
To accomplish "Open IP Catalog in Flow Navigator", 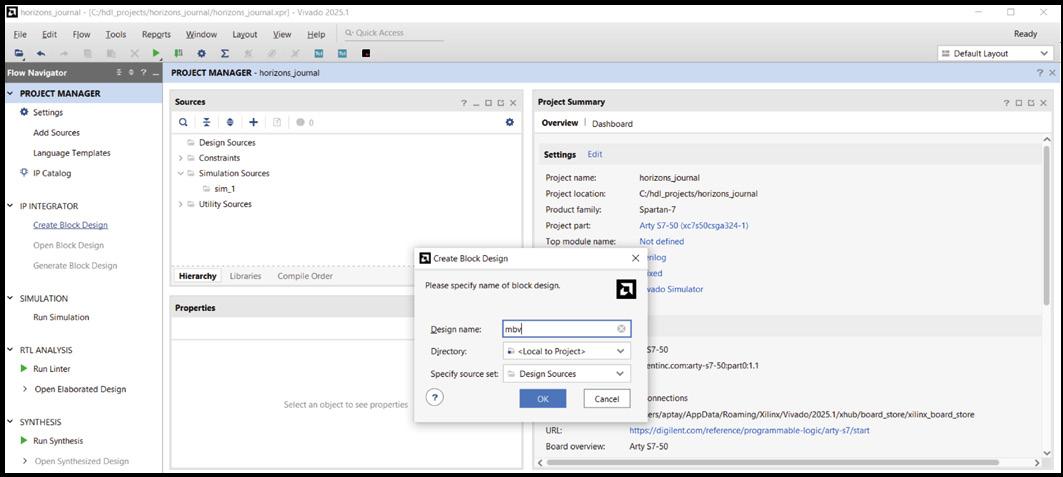I will point(52,173).
